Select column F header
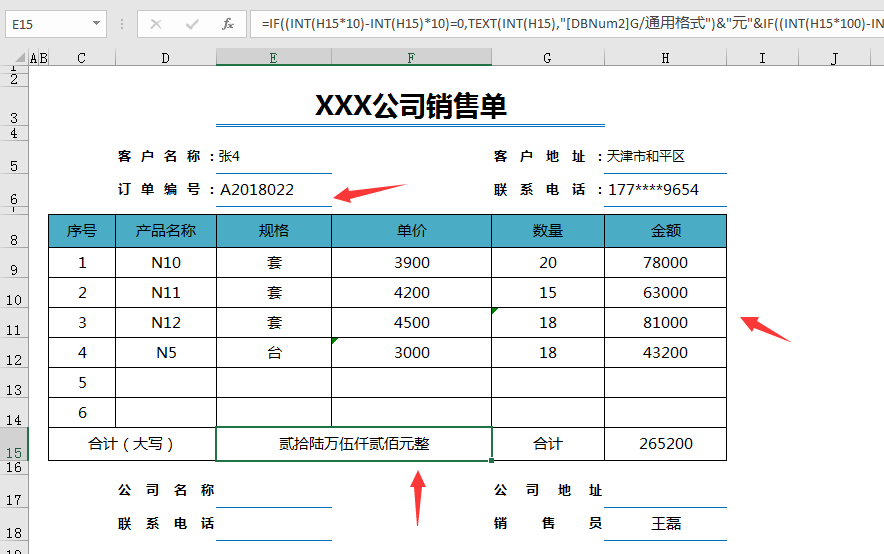 [412, 57]
